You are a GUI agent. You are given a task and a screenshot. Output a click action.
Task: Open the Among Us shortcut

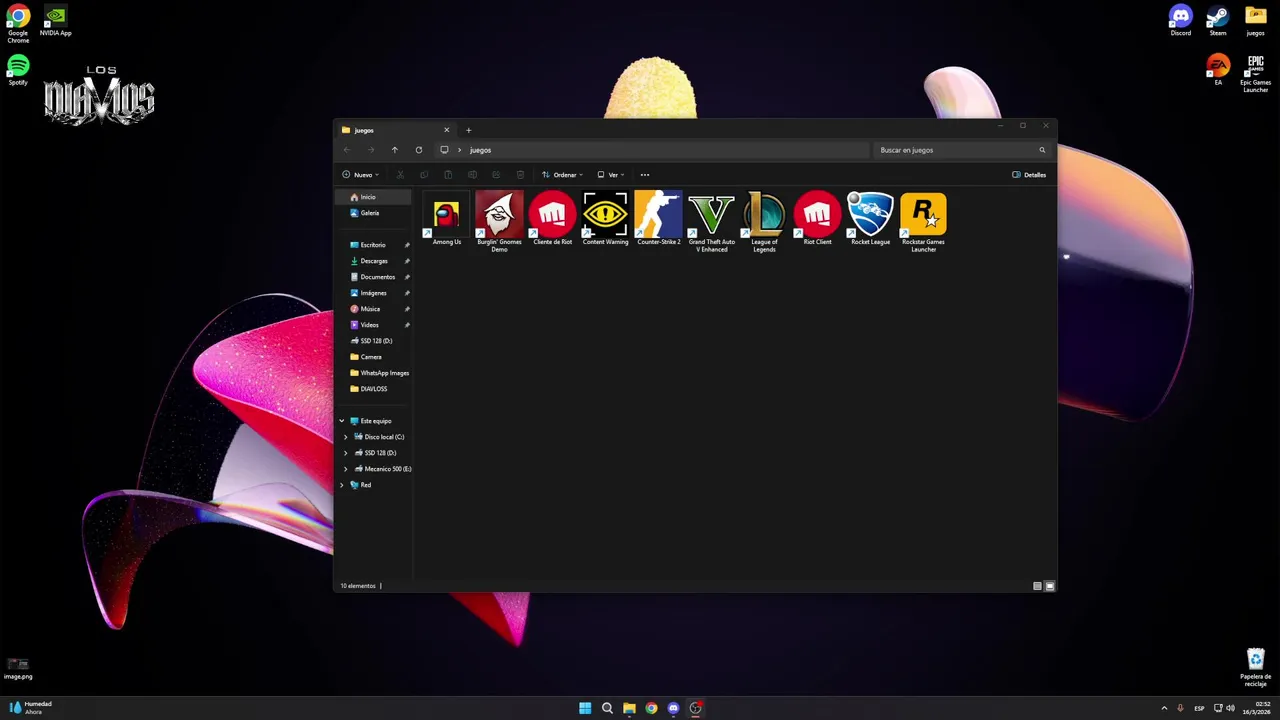click(447, 220)
